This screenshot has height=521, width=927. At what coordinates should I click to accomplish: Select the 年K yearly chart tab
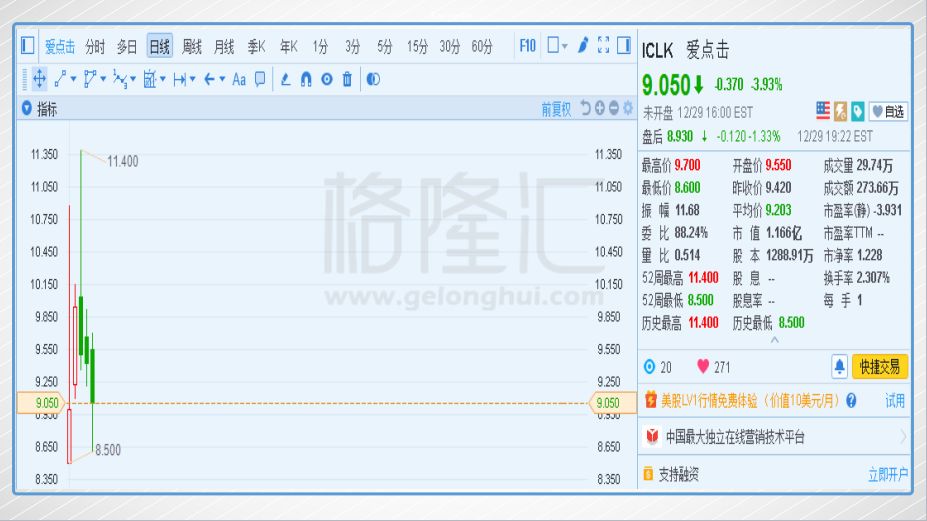click(x=289, y=47)
